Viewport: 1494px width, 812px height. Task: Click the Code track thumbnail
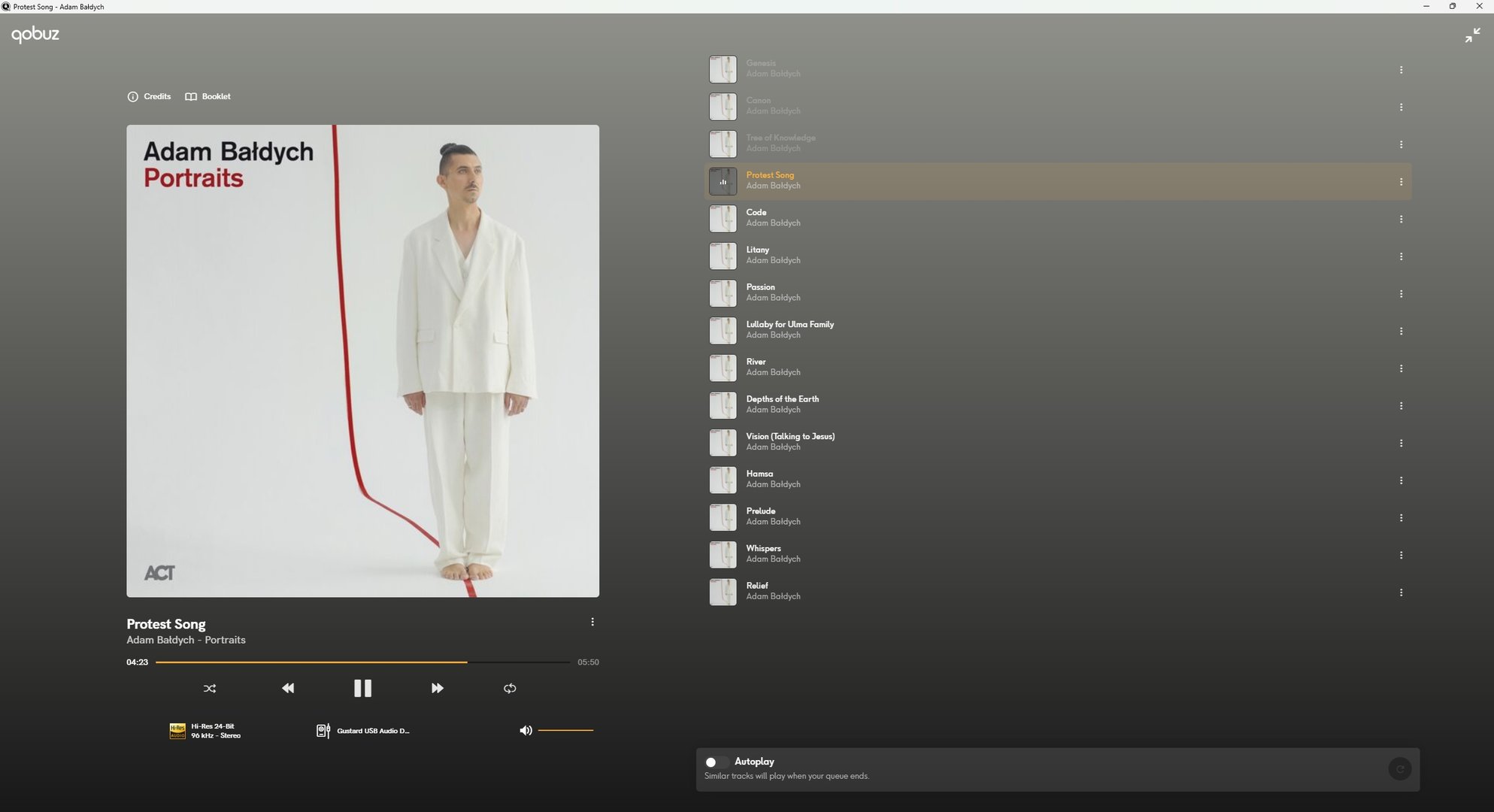coord(723,219)
